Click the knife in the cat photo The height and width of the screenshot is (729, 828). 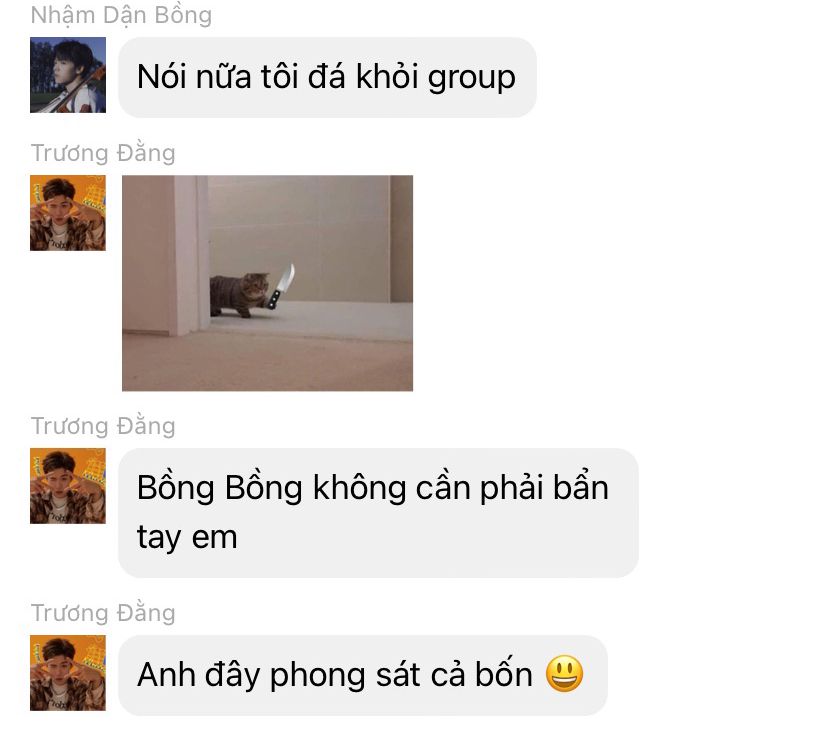click(x=281, y=287)
